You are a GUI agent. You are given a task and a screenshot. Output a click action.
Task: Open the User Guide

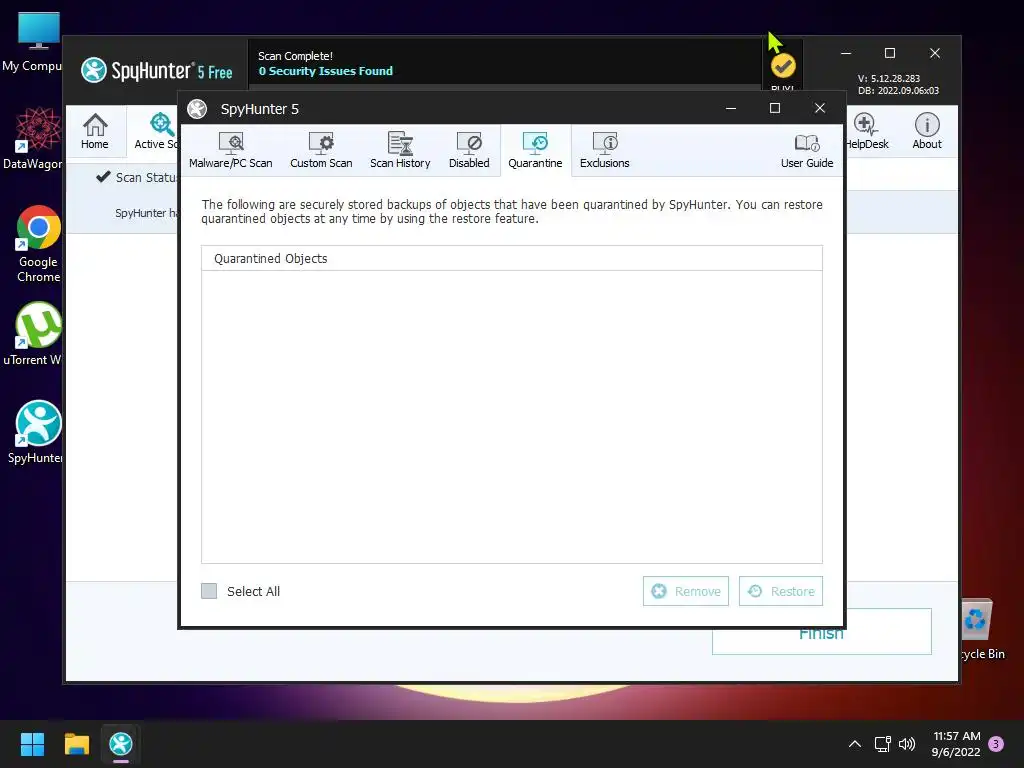tap(807, 150)
